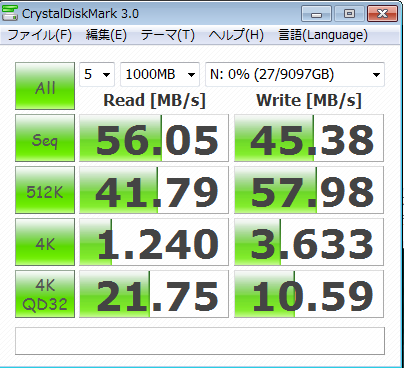Viewport: 404px width, 368px height.
Task: Open the 言語(Language) menu
Action: point(323,35)
